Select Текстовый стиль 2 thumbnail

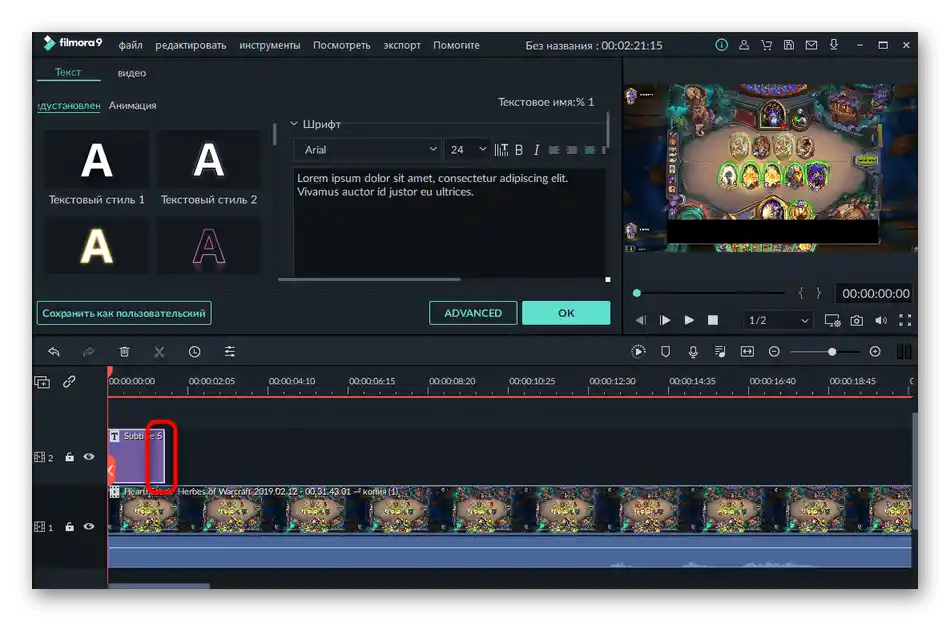tap(208, 161)
